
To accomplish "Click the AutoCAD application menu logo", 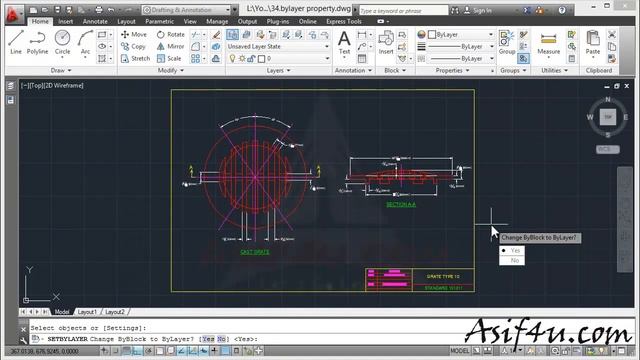I will (14, 13).
